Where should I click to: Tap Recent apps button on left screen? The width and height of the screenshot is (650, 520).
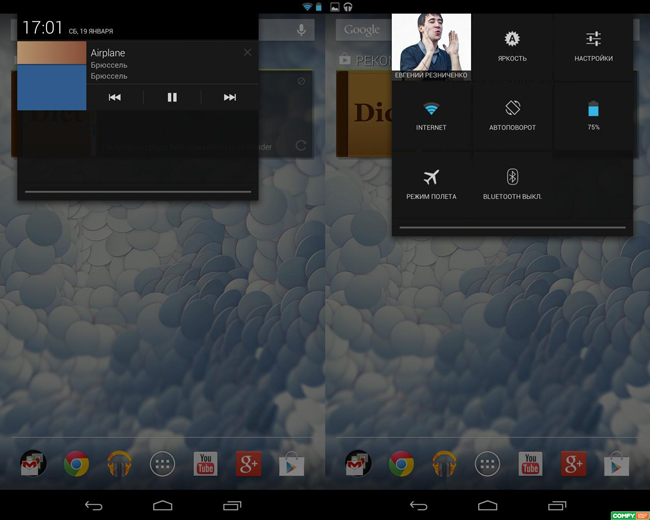click(x=232, y=505)
